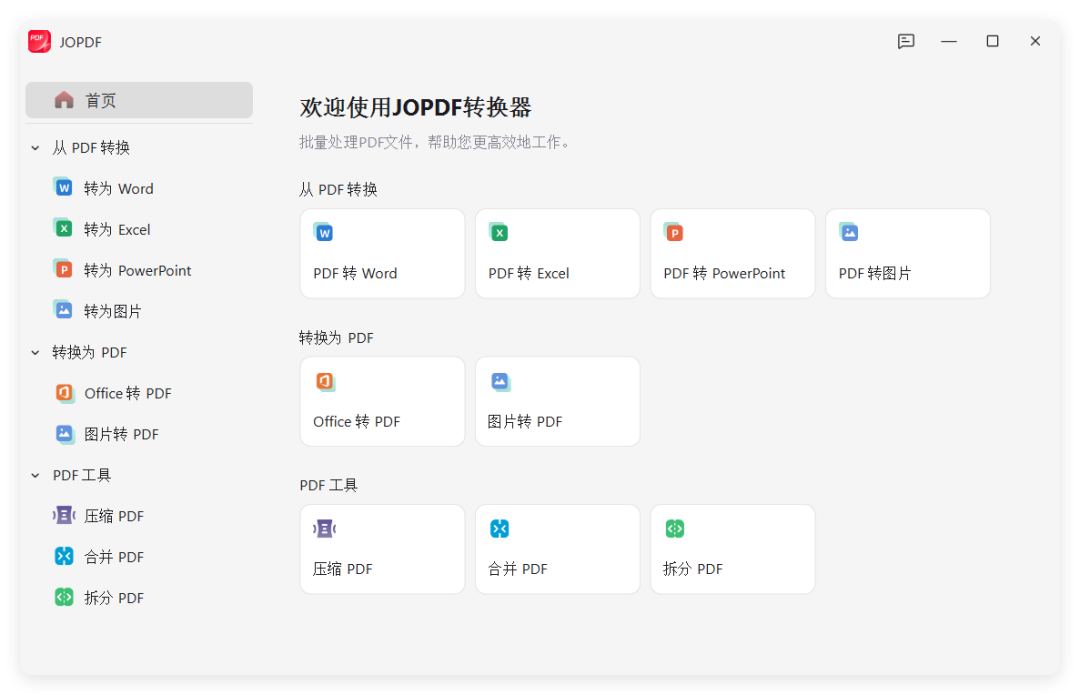Open the PDF 转 PowerPoint card label
1080x695 pixels.
(724, 273)
